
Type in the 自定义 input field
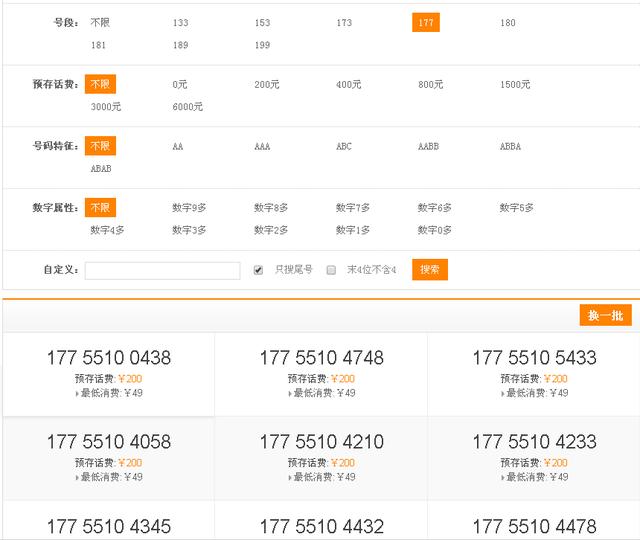[163, 270]
